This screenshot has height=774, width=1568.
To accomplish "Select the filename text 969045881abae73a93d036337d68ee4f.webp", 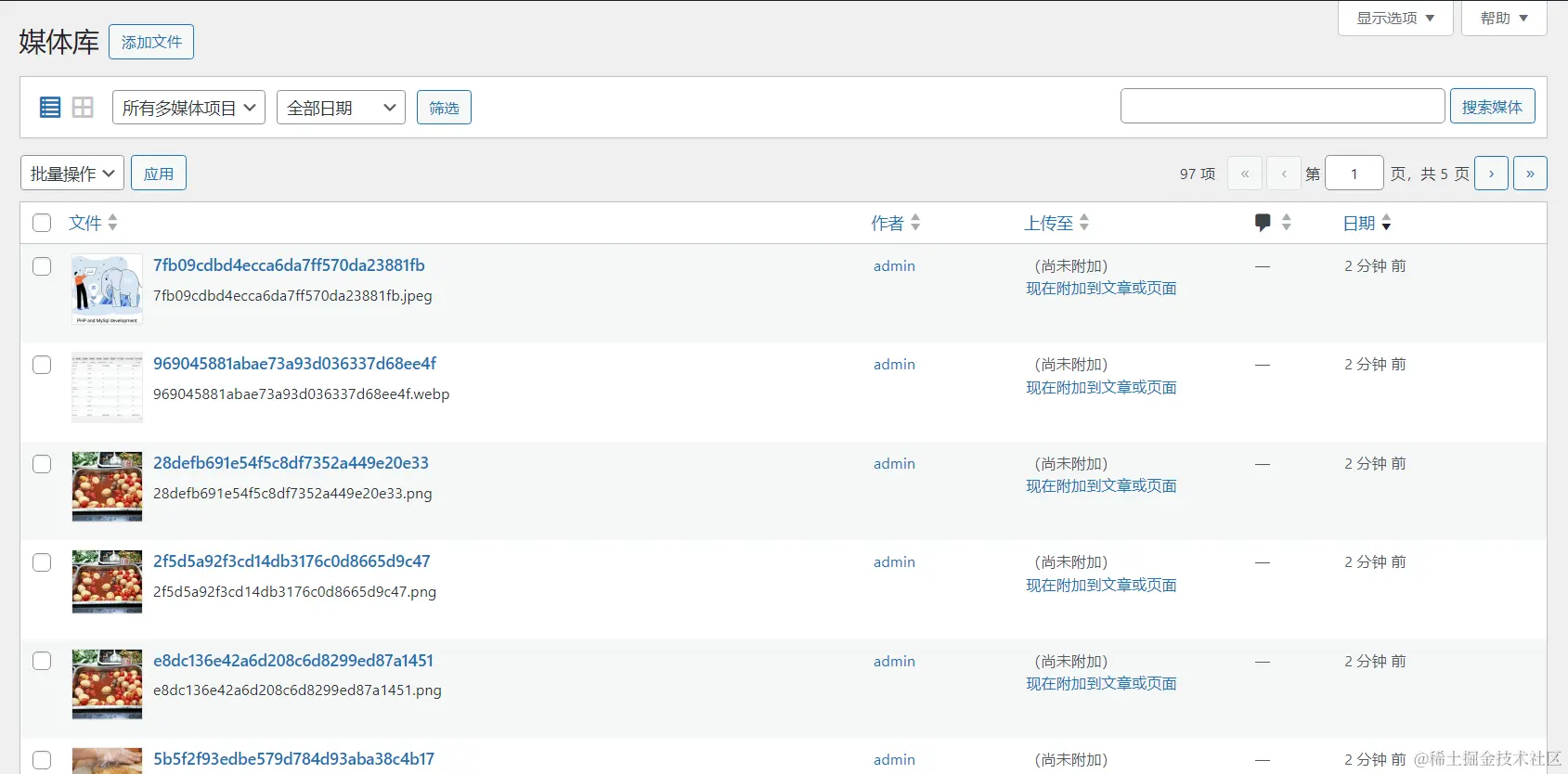I will [301, 394].
